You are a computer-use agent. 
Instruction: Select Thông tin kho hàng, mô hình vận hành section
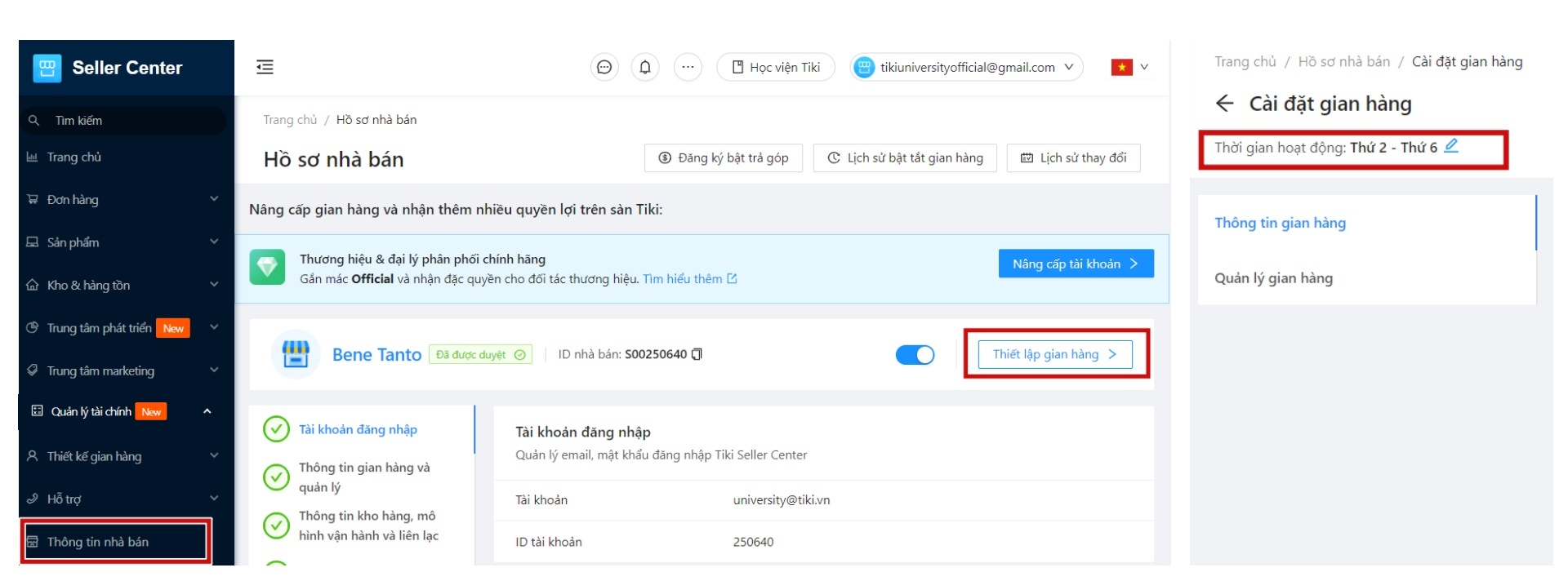(x=368, y=526)
